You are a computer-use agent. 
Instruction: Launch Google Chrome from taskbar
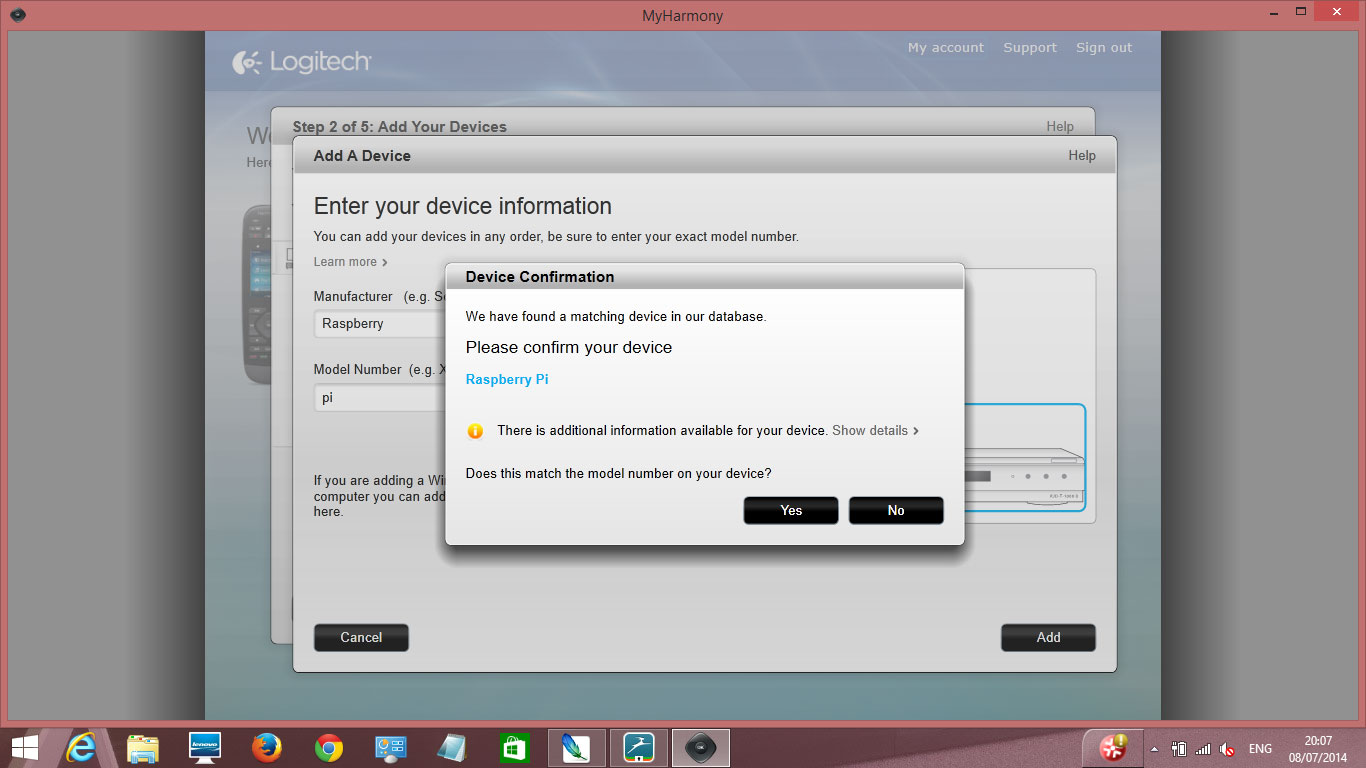click(329, 747)
